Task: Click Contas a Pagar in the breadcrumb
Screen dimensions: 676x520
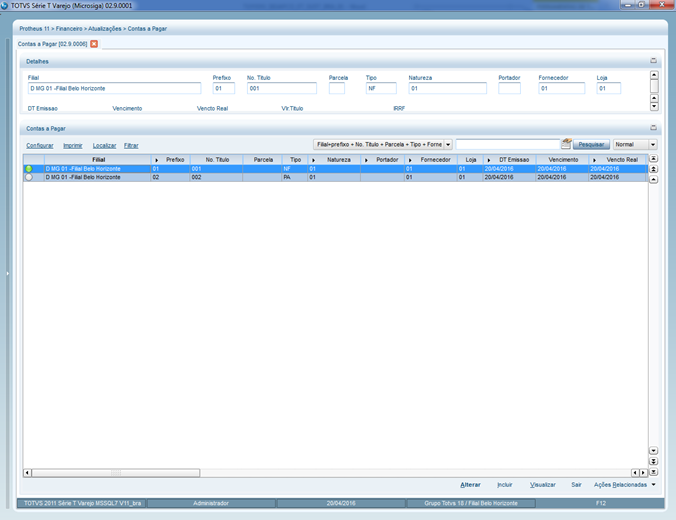Action: [147, 28]
